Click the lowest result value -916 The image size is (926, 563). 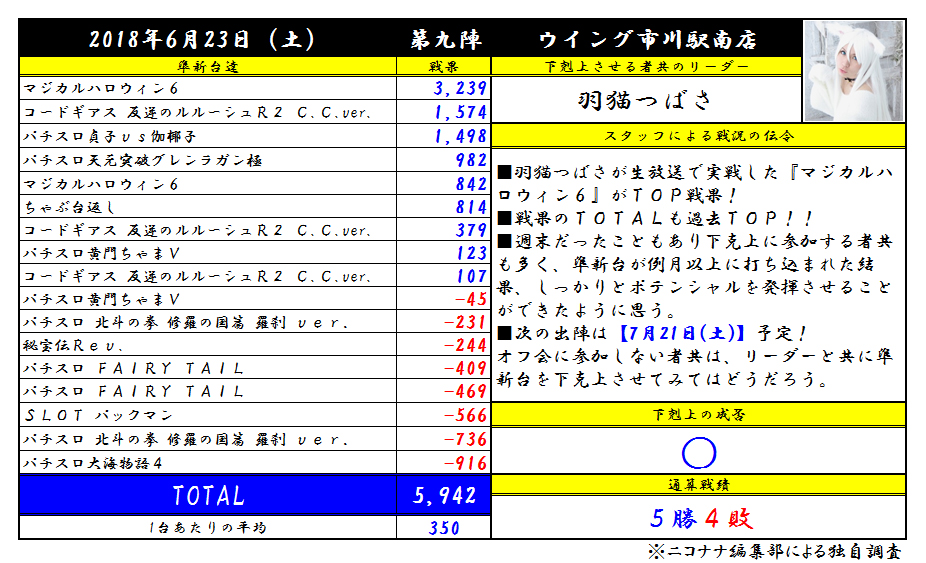[x=464, y=463]
